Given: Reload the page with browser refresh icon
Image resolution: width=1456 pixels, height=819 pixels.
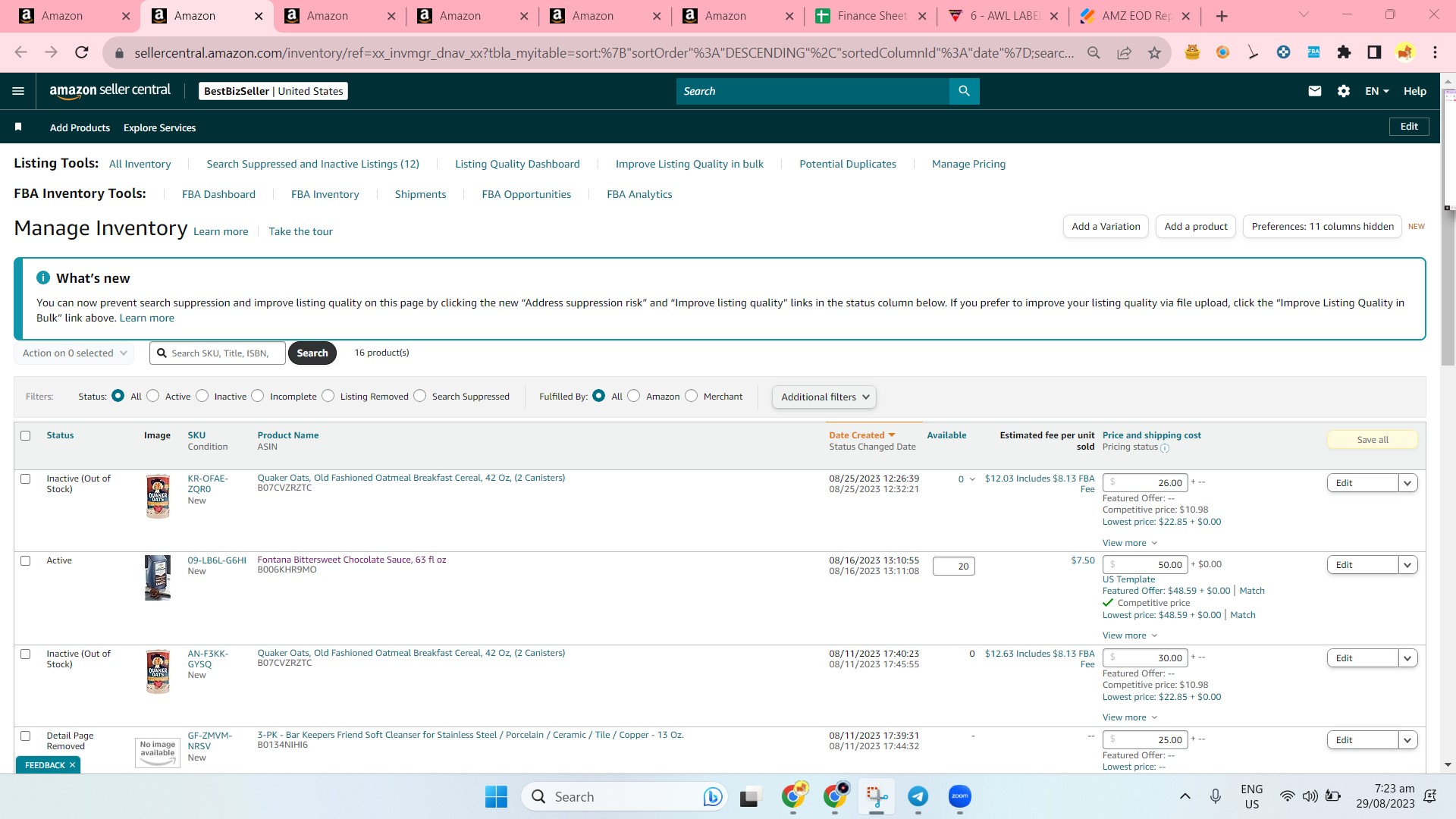Looking at the screenshot, I should 81,52.
